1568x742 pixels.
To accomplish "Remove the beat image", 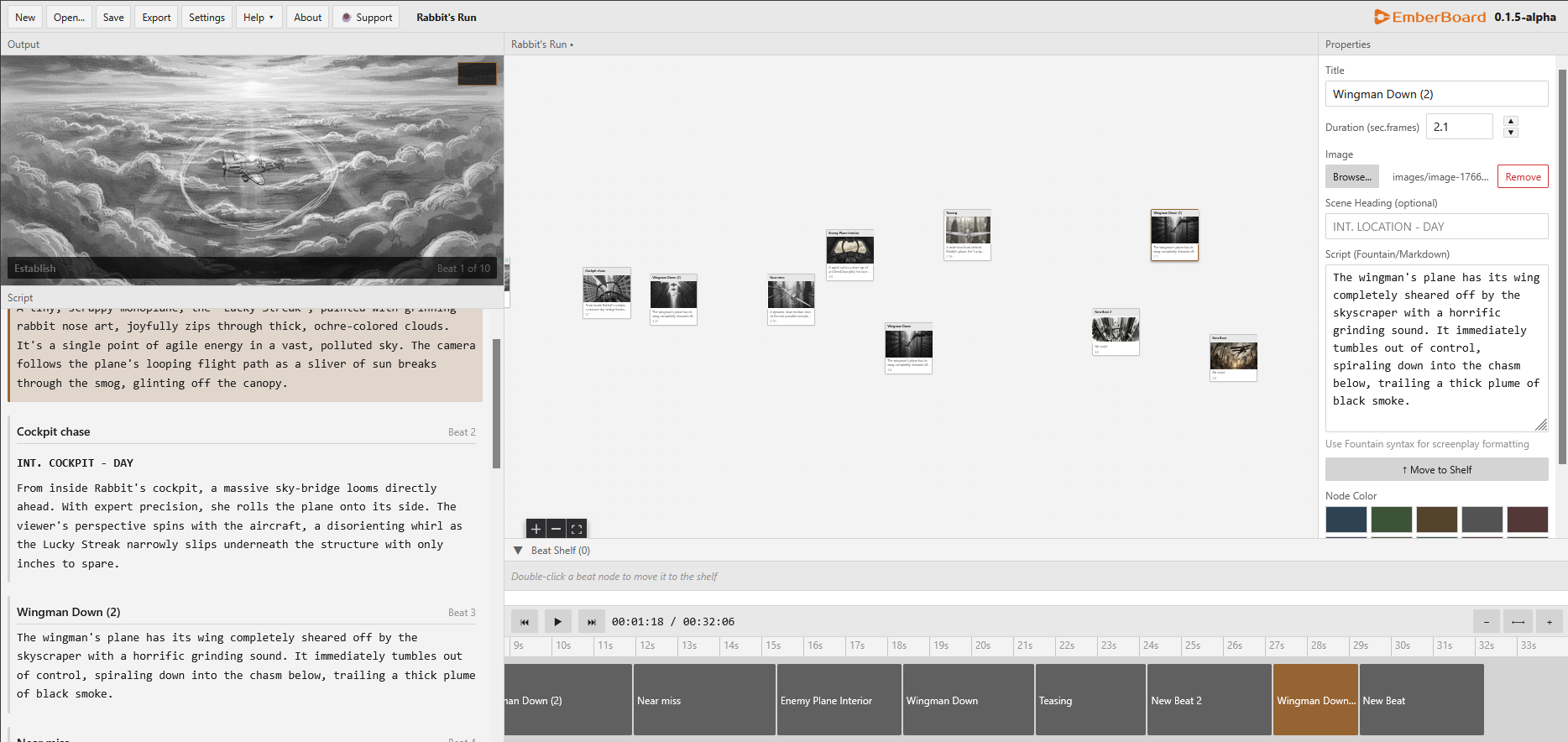I will [x=1522, y=177].
